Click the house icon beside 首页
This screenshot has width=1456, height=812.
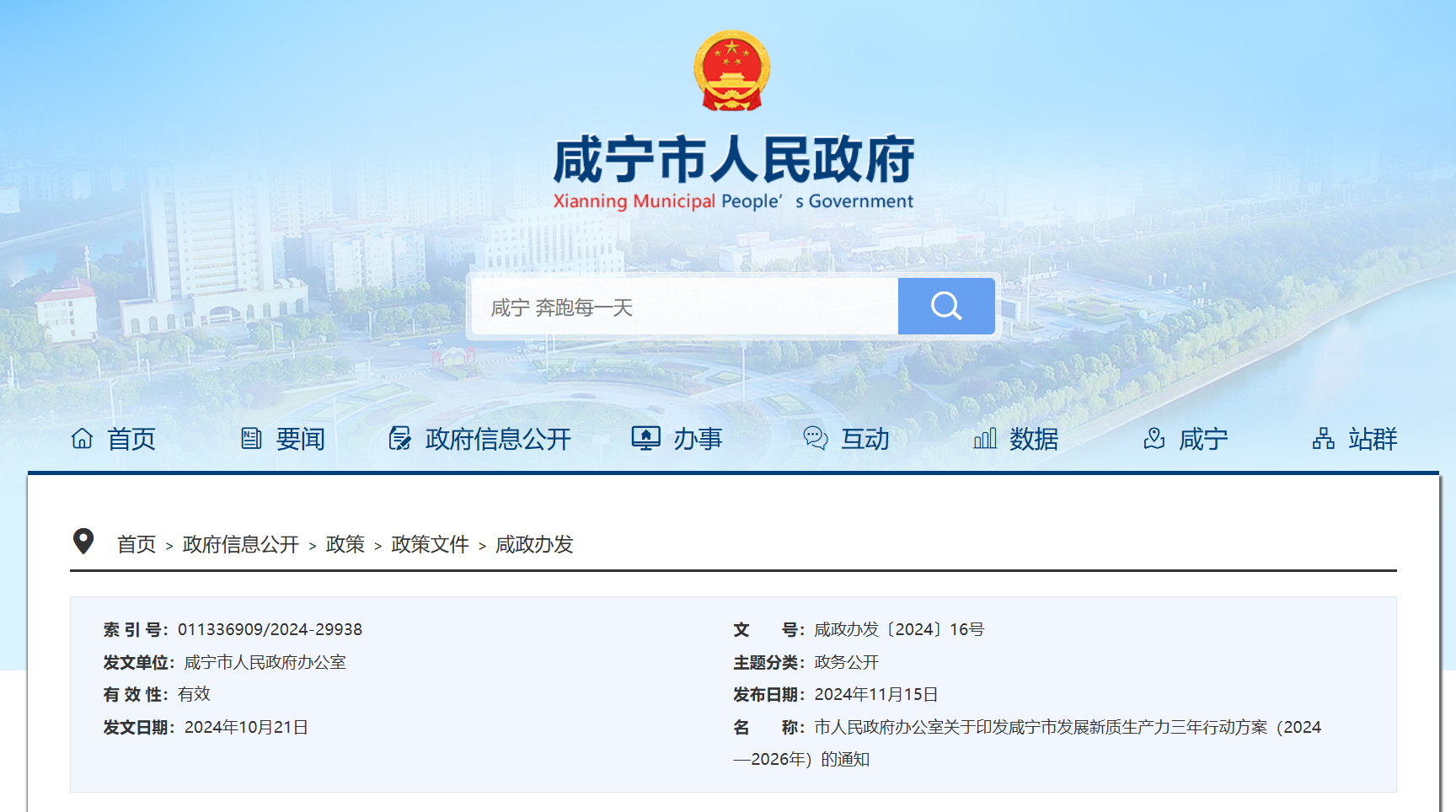[x=82, y=438]
